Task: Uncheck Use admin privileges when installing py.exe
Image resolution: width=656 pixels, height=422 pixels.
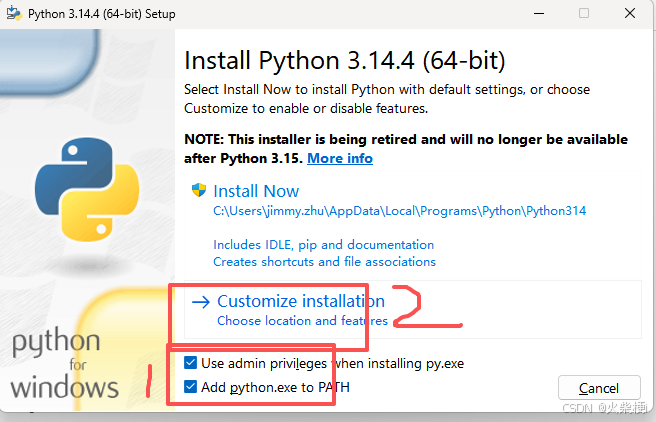Action: [190, 363]
